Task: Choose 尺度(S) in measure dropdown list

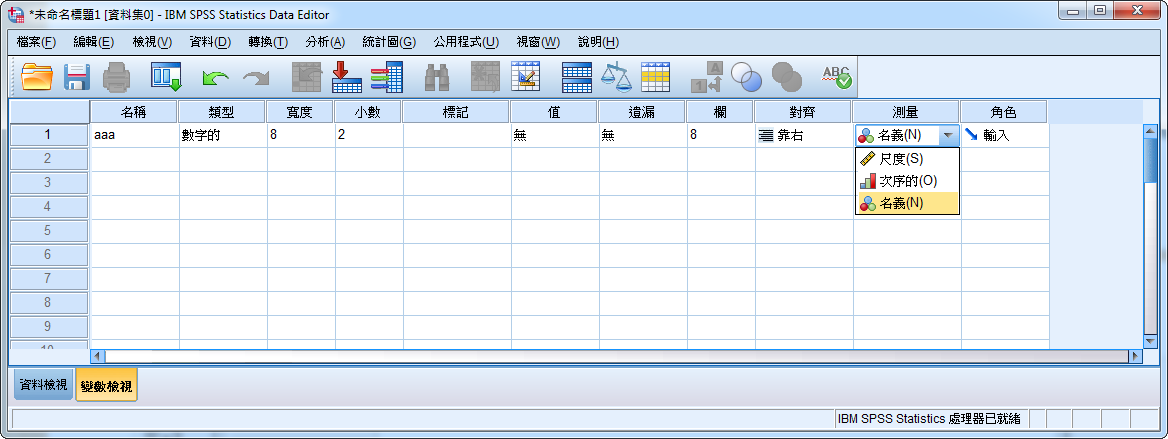Action: coord(907,159)
